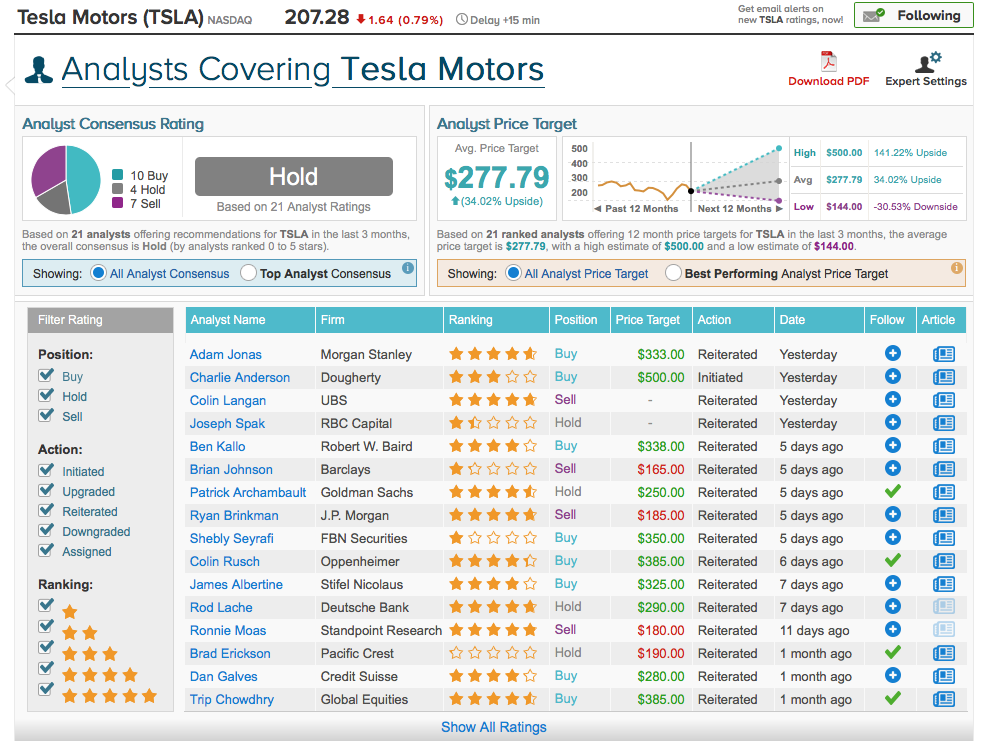Viewport: 987px width, 741px height.
Task: Unfollow Brad Erickson via the green checkmark
Action: pyautogui.click(x=893, y=652)
